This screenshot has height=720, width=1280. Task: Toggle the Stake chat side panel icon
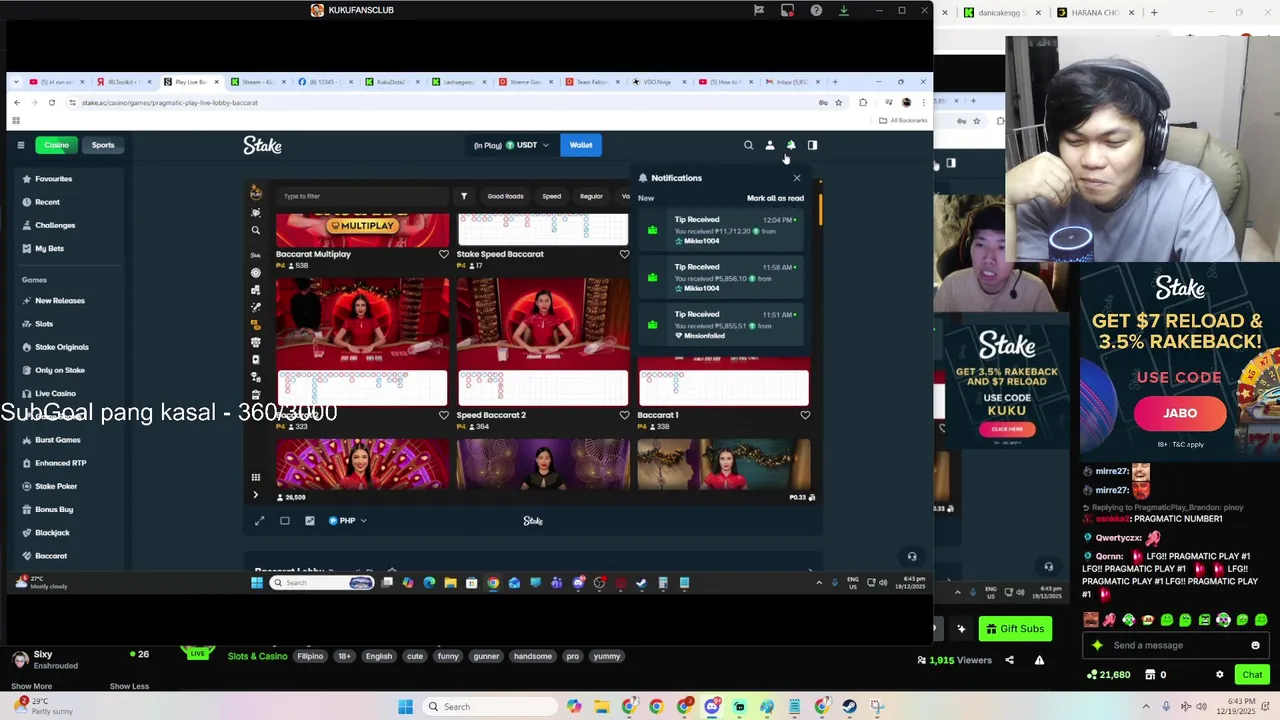[812, 145]
